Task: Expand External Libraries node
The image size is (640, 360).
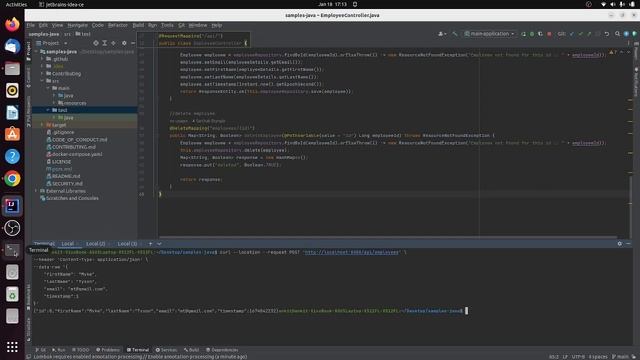Action: pos(36,191)
